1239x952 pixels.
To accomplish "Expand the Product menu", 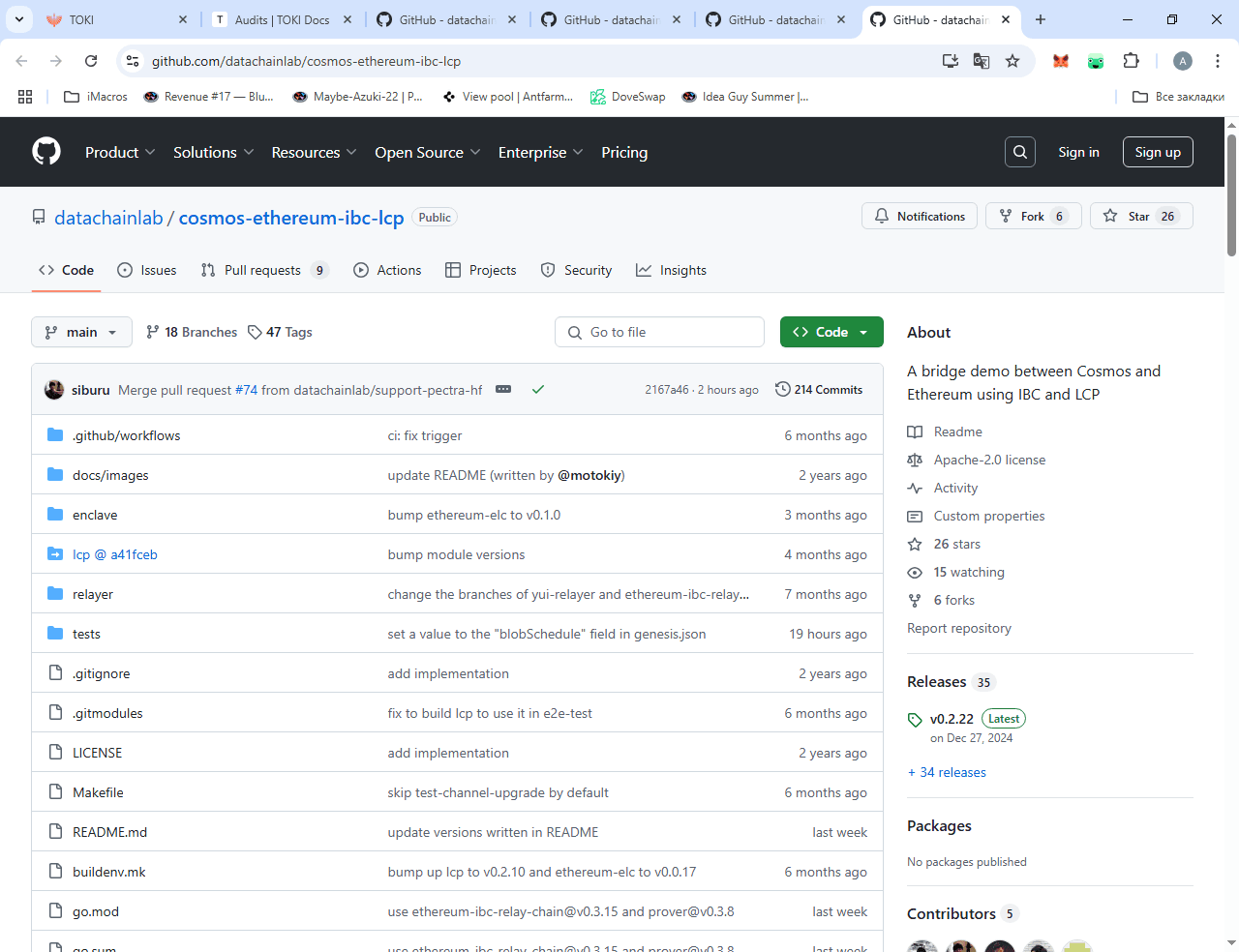I will (120, 152).
